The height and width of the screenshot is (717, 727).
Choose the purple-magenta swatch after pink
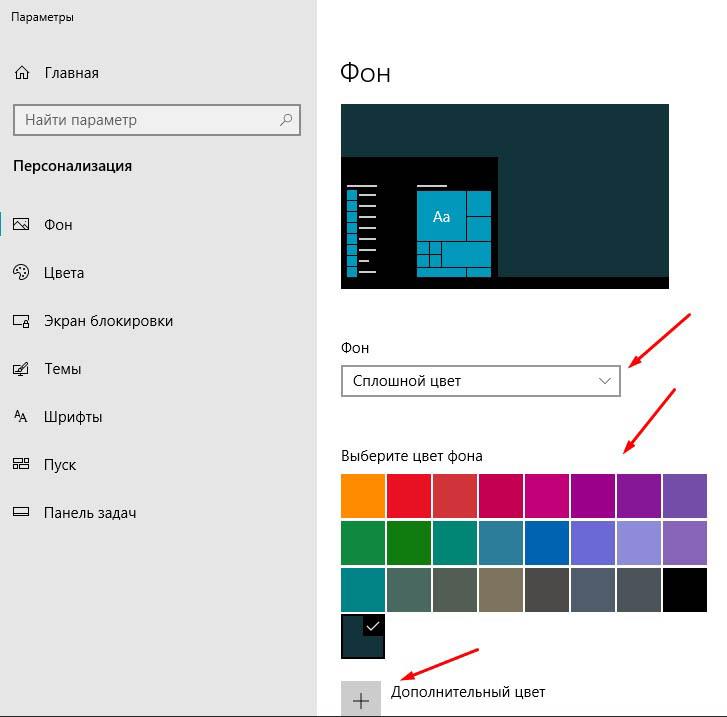coord(593,496)
